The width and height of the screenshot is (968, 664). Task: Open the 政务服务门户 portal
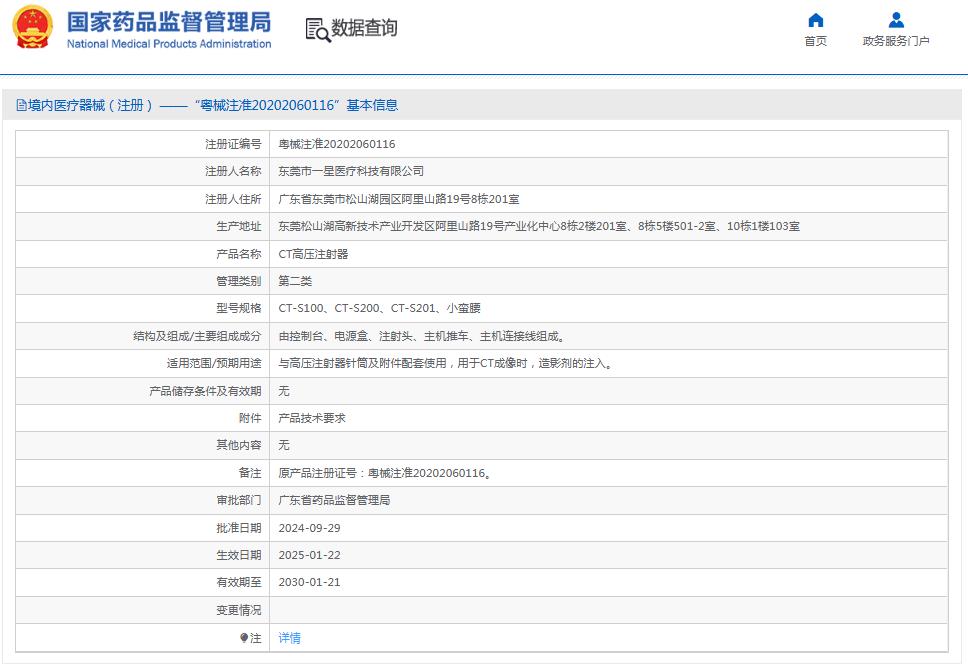(894, 42)
